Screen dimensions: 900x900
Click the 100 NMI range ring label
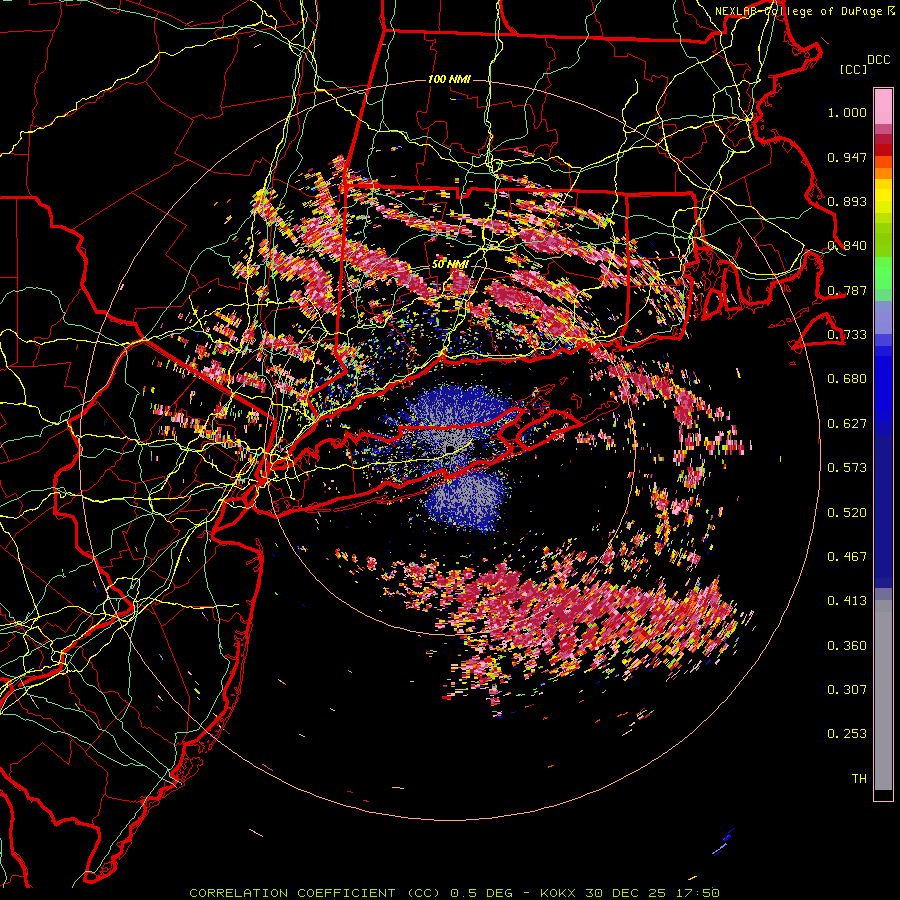(449, 79)
